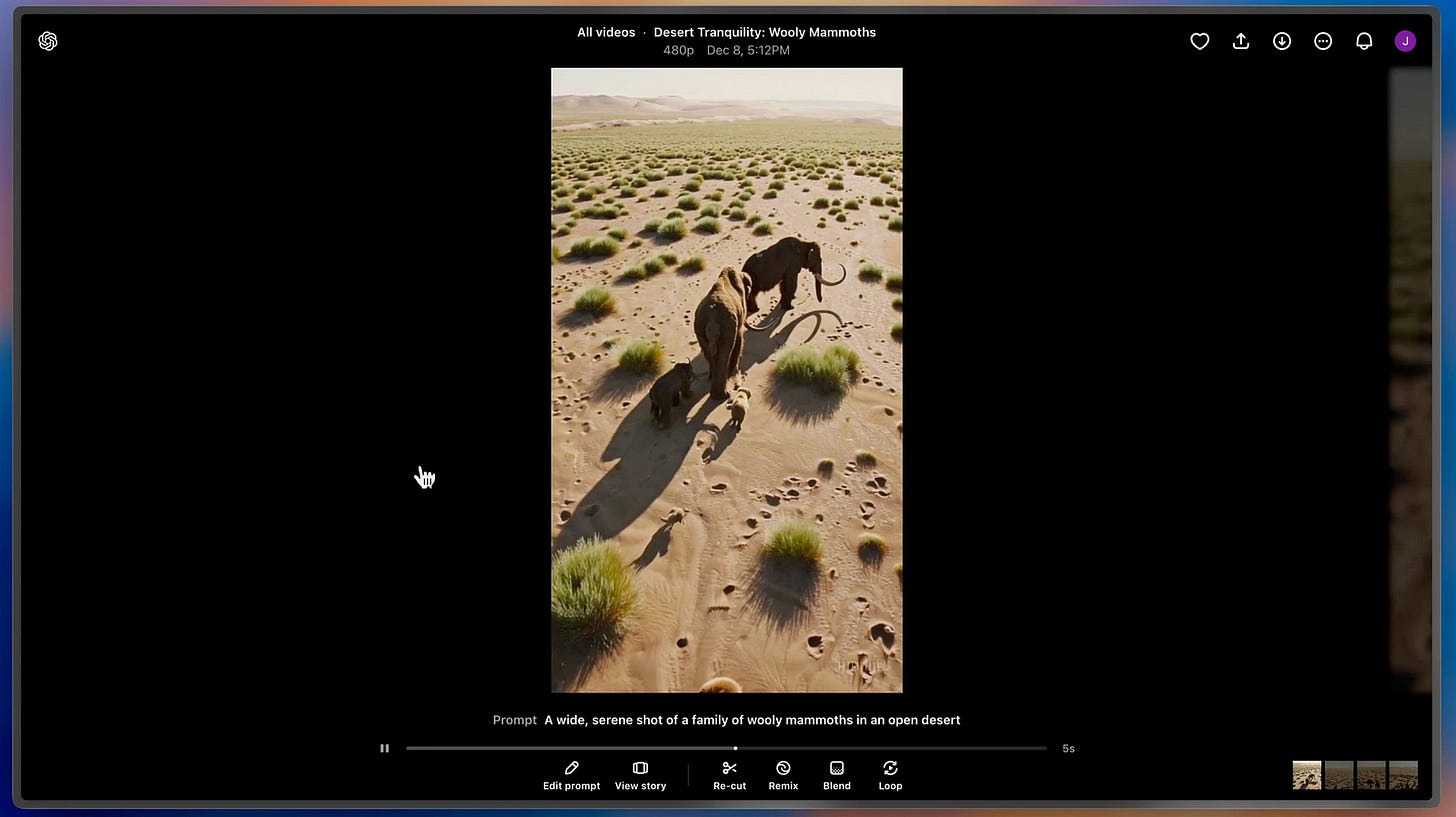Select the Blend tool
1456x817 pixels.
click(x=836, y=775)
